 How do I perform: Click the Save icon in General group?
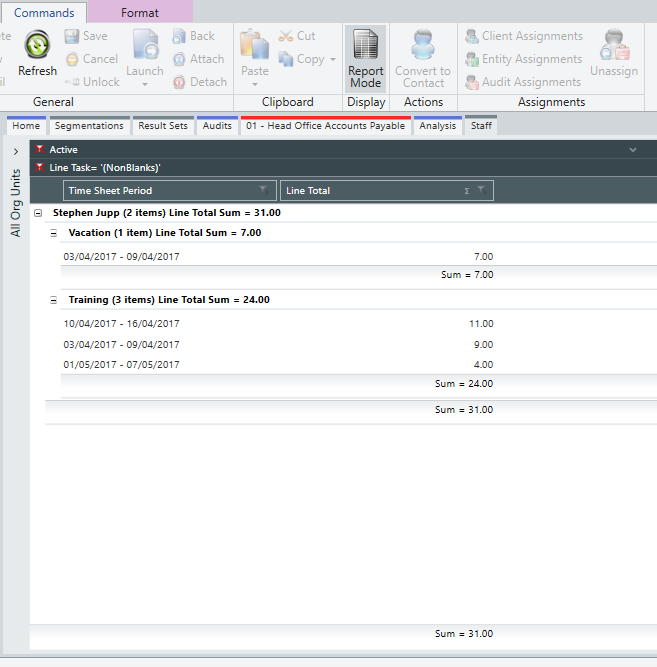[71, 36]
